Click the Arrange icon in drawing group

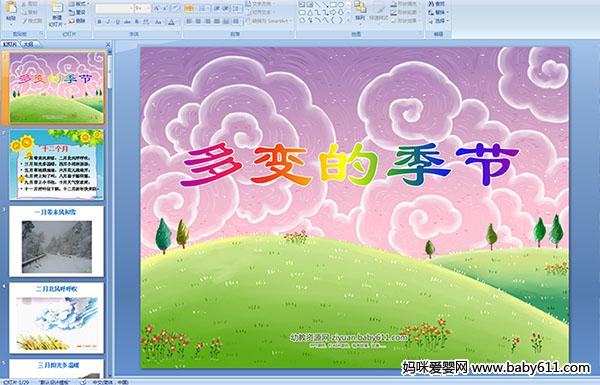tap(360, 11)
